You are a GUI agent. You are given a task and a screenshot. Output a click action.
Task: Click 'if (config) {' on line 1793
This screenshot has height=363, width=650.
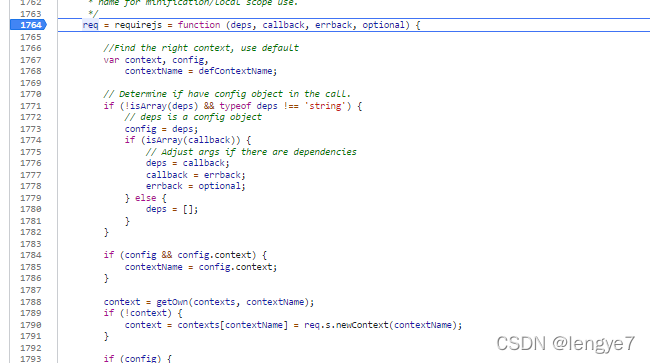138,358
